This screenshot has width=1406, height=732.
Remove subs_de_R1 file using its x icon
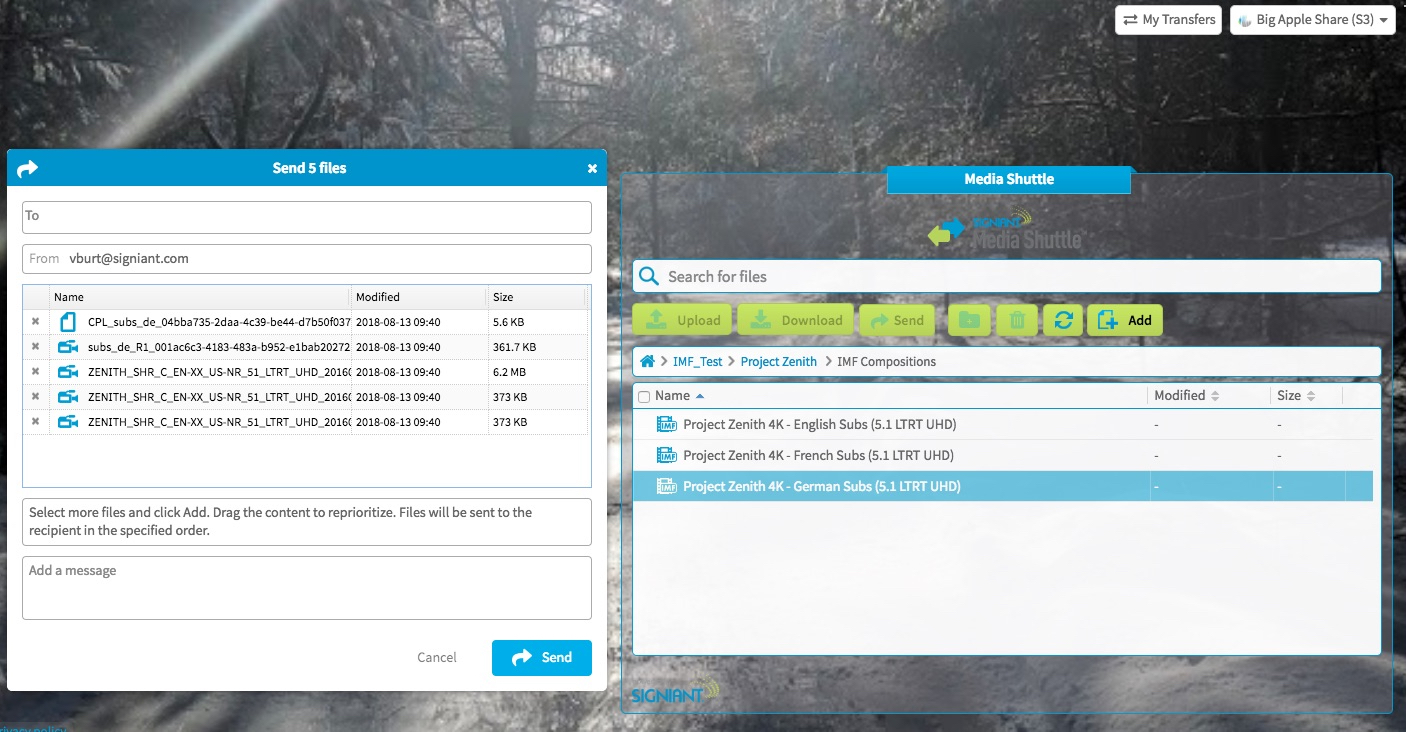[36, 347]
